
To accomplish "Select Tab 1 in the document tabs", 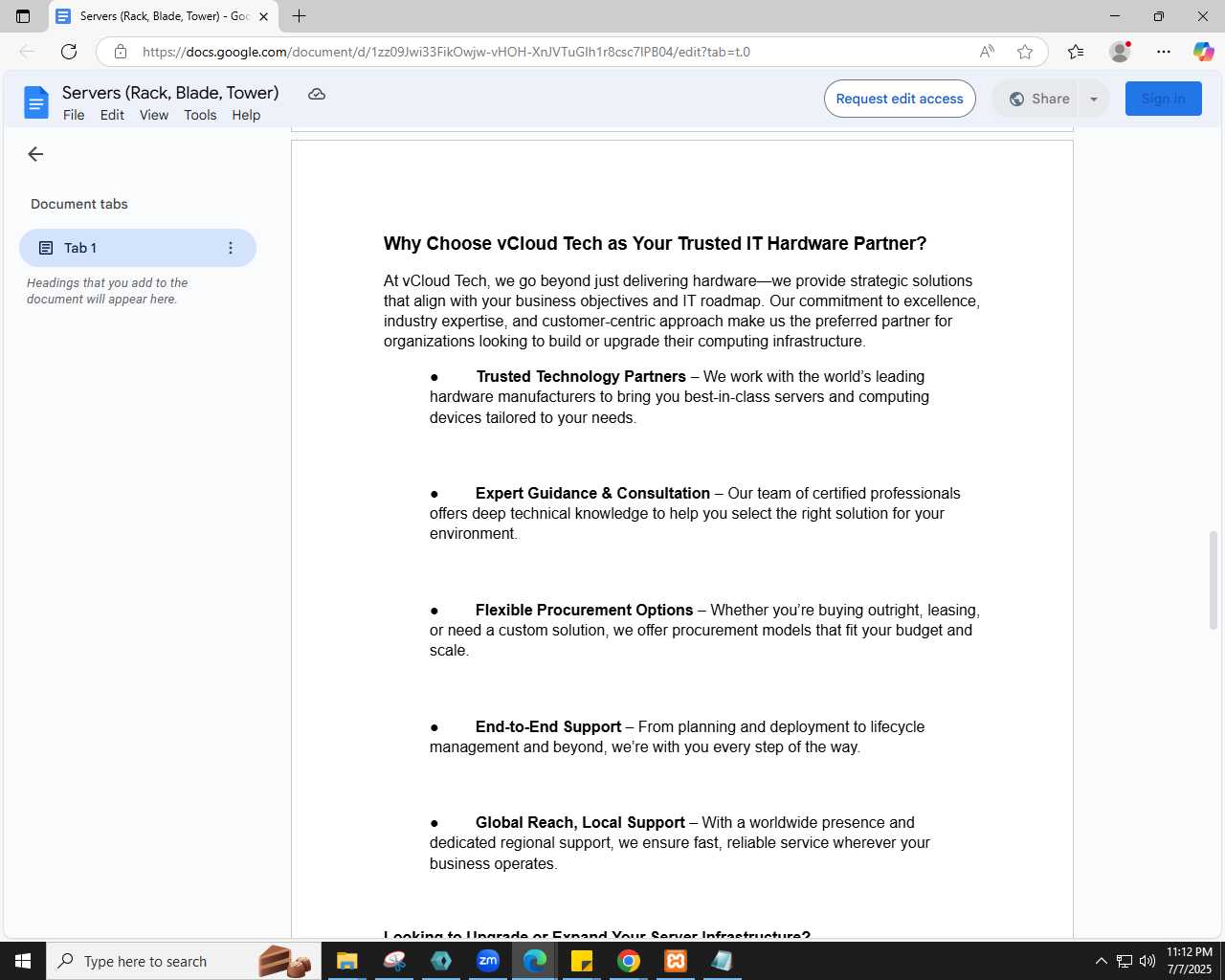I will point(138,248).
